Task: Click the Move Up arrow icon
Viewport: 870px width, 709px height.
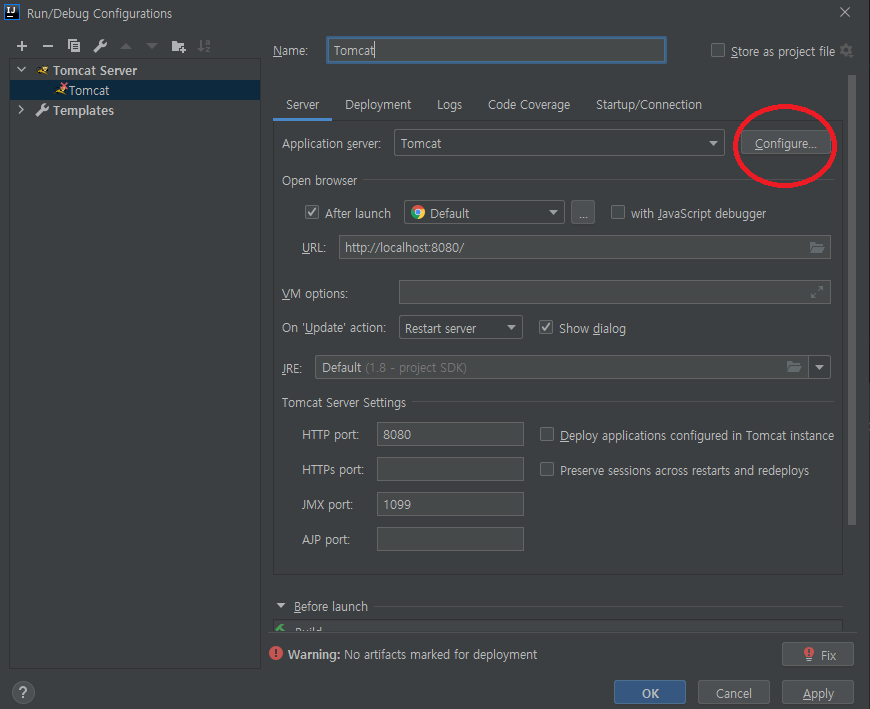Action: 126,46
